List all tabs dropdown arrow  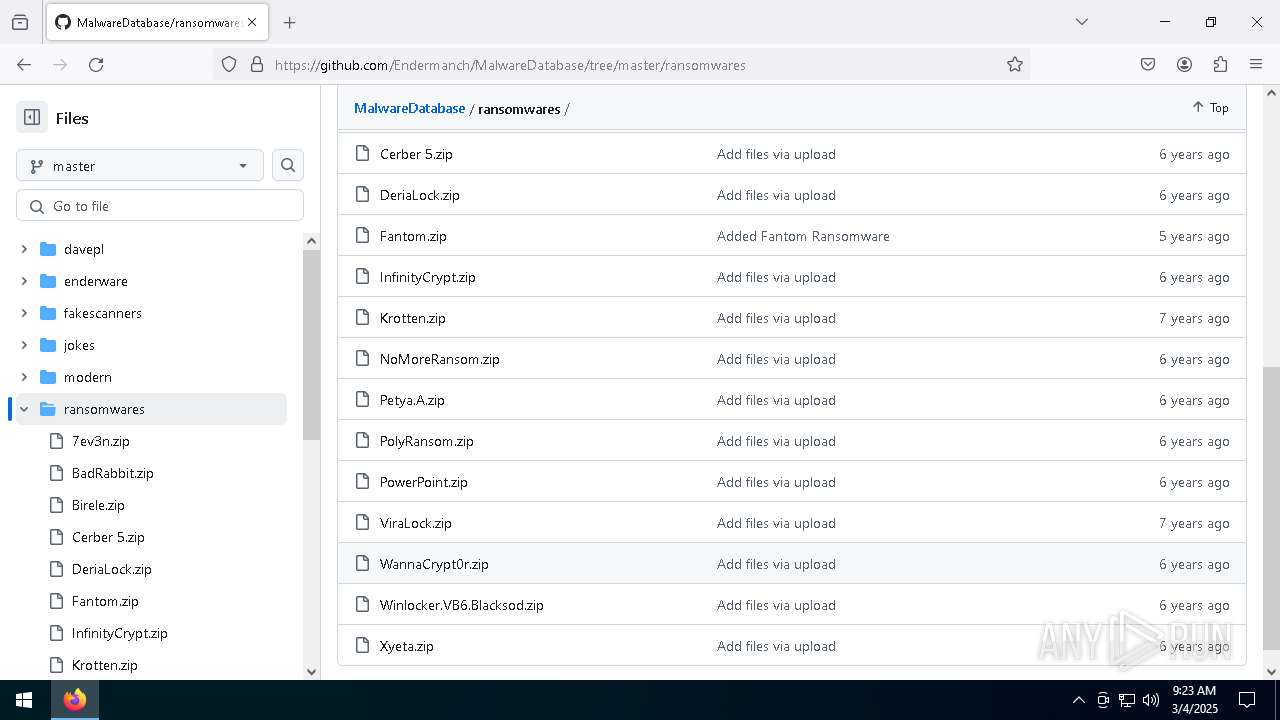[1081, 22]
